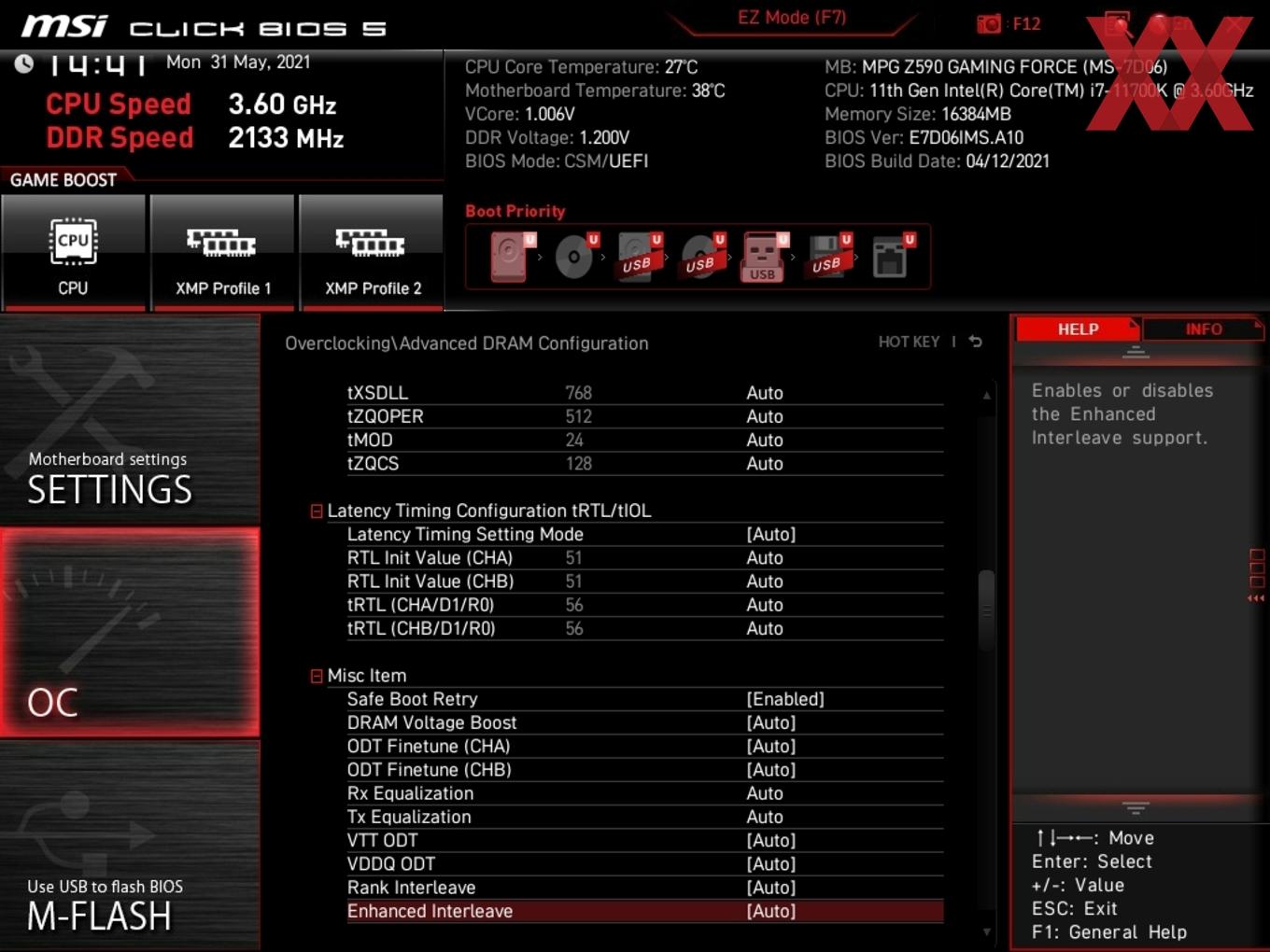The image size is (1270, 952).
Task: Switch to EZ Mode (F7)
Action: tap(792, 17)
